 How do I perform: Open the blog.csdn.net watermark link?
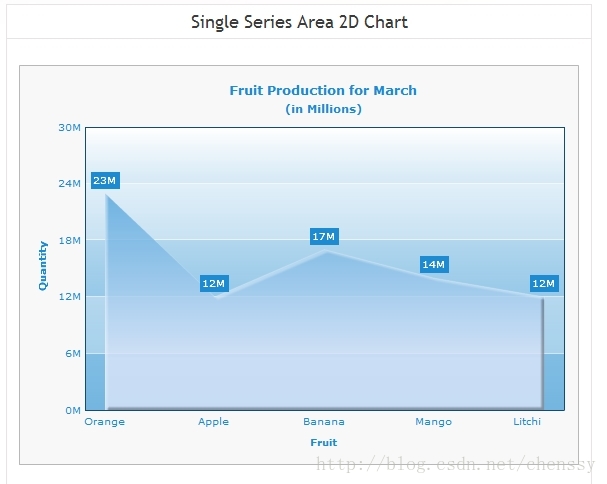(455, 464)
